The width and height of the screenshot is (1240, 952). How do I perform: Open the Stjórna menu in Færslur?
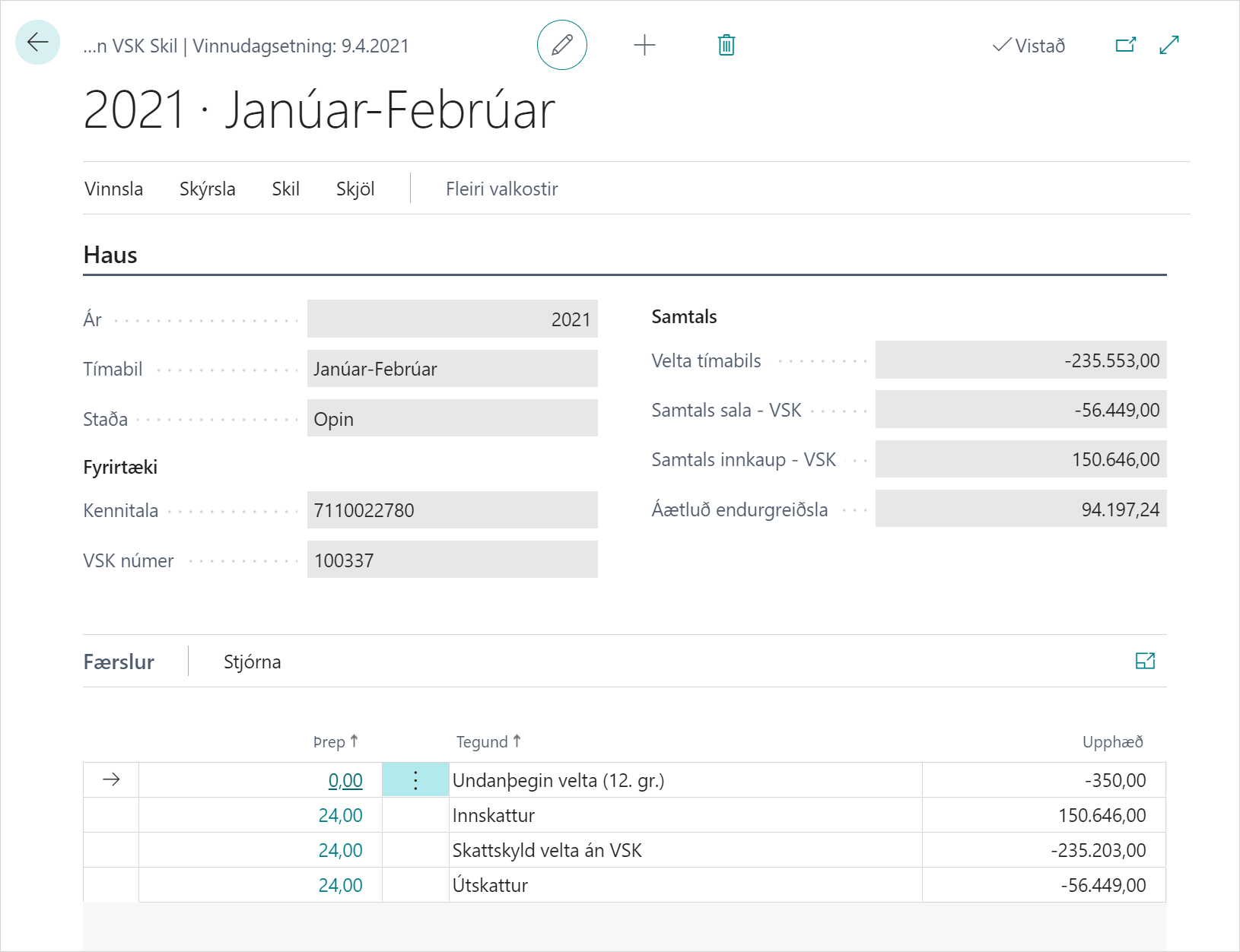252,662
